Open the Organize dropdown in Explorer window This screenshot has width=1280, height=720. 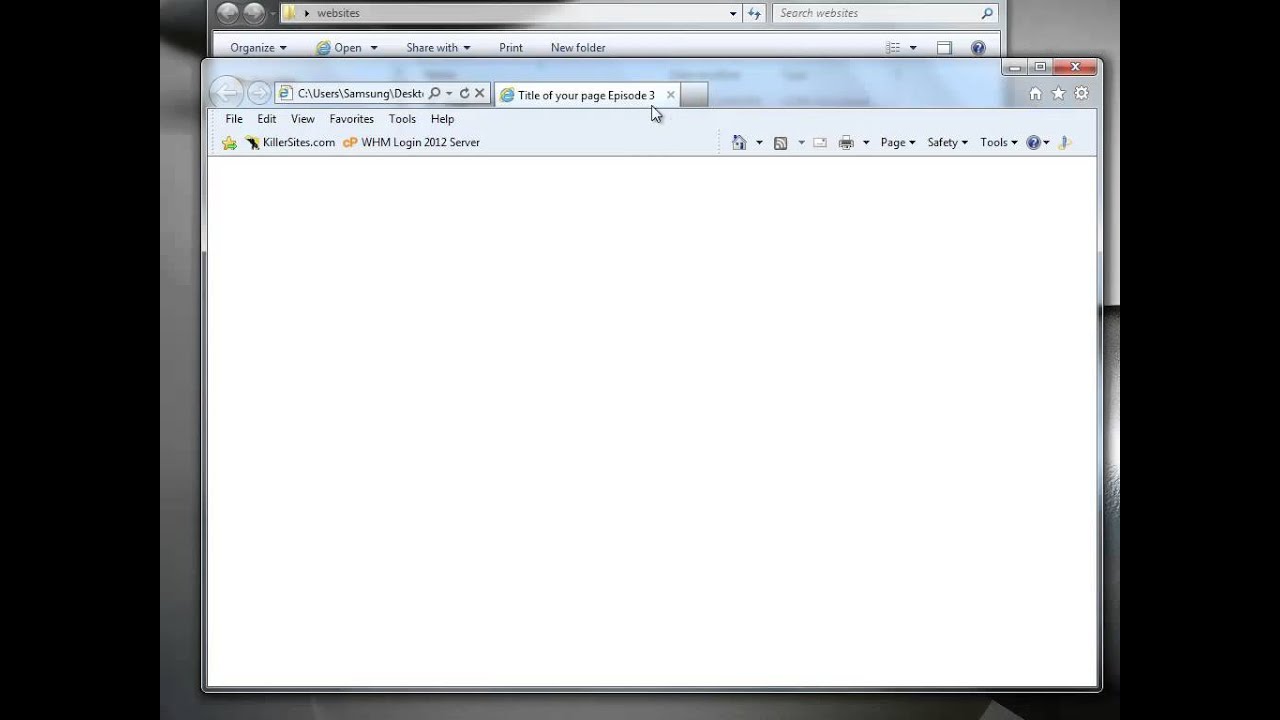tap(258, 48)
